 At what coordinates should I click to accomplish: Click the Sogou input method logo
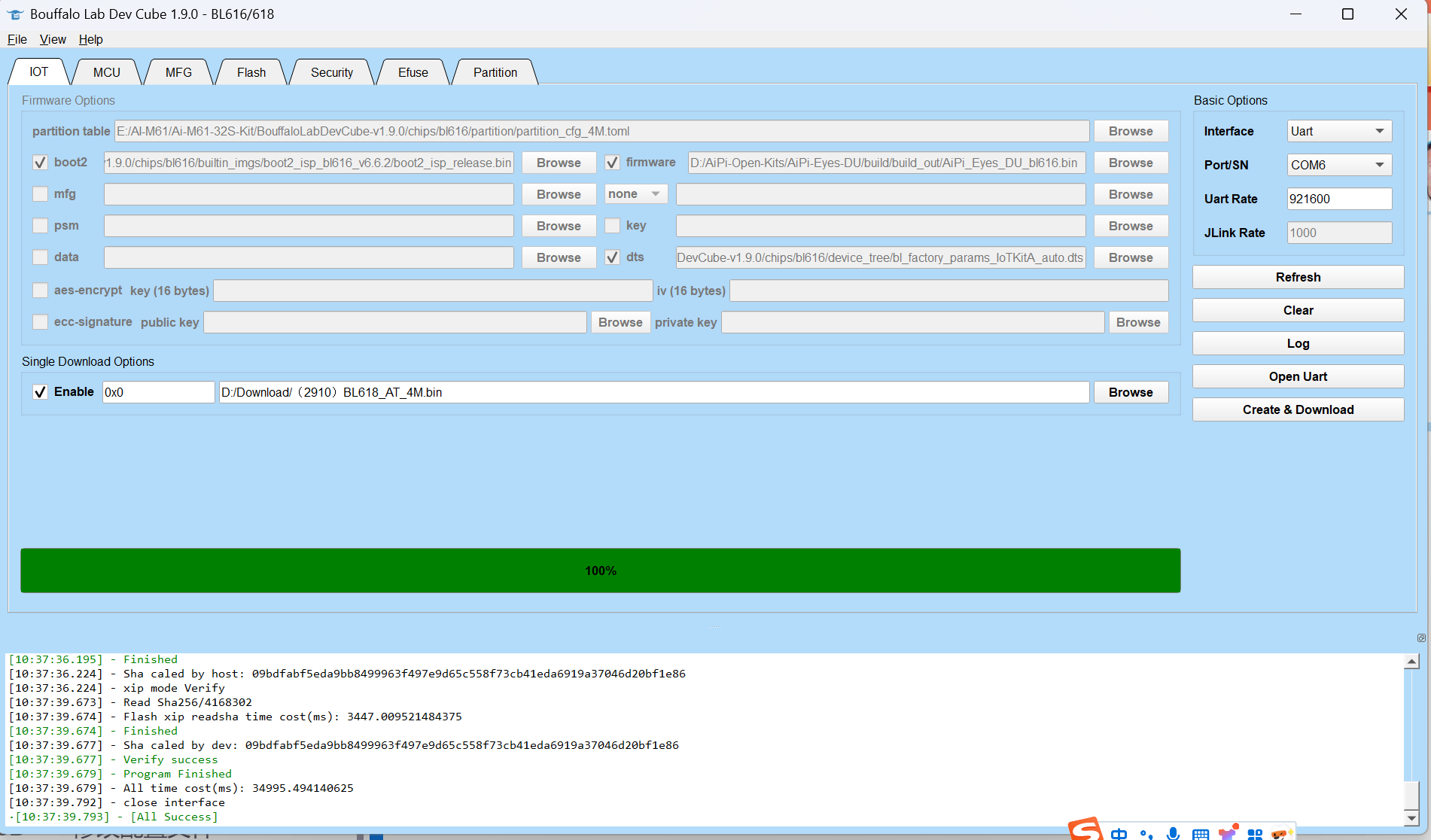tap(1085, 830)
